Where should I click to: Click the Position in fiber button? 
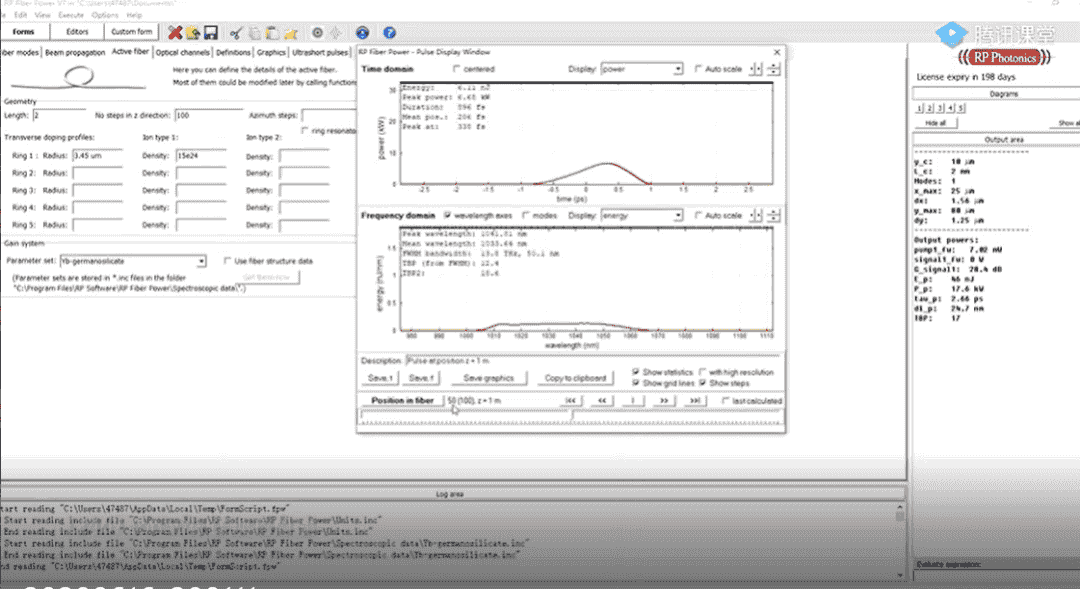point(402,400)
